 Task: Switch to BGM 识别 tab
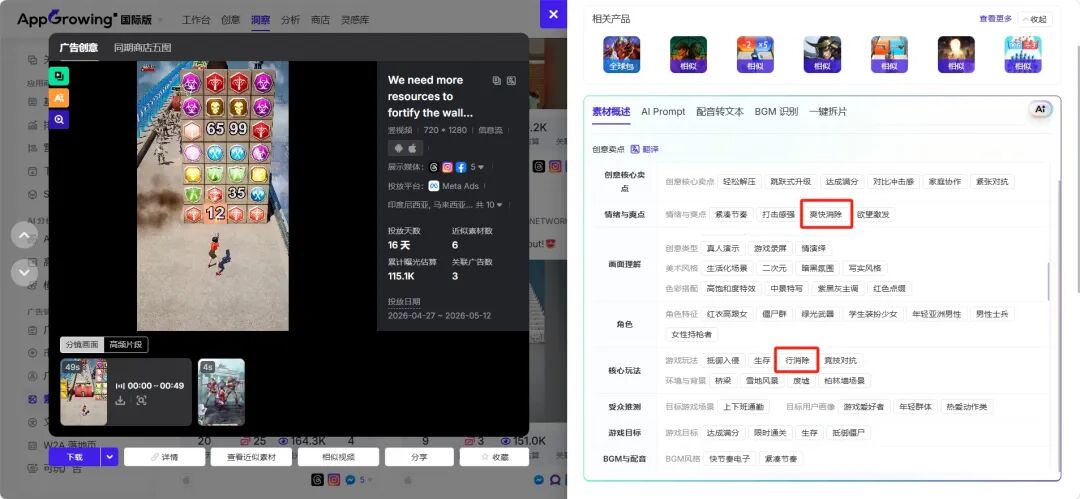(x=776, y=112)
